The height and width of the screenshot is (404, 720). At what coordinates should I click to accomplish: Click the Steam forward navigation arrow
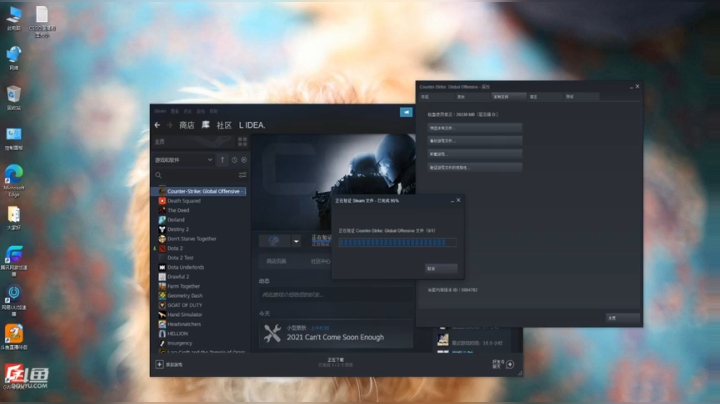pyautogui.click(x=169, y=125)
